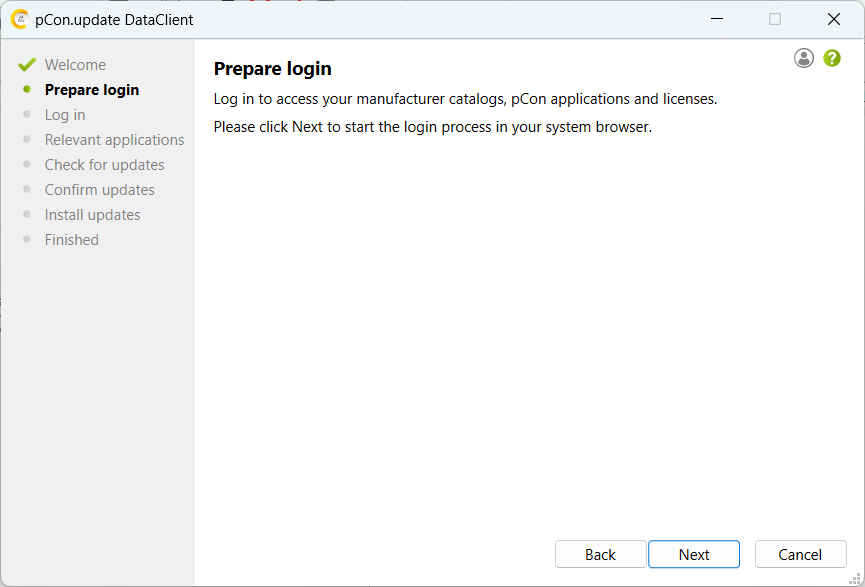
Task: Click the Prepare login page heading
Action: tap(273, 69)
